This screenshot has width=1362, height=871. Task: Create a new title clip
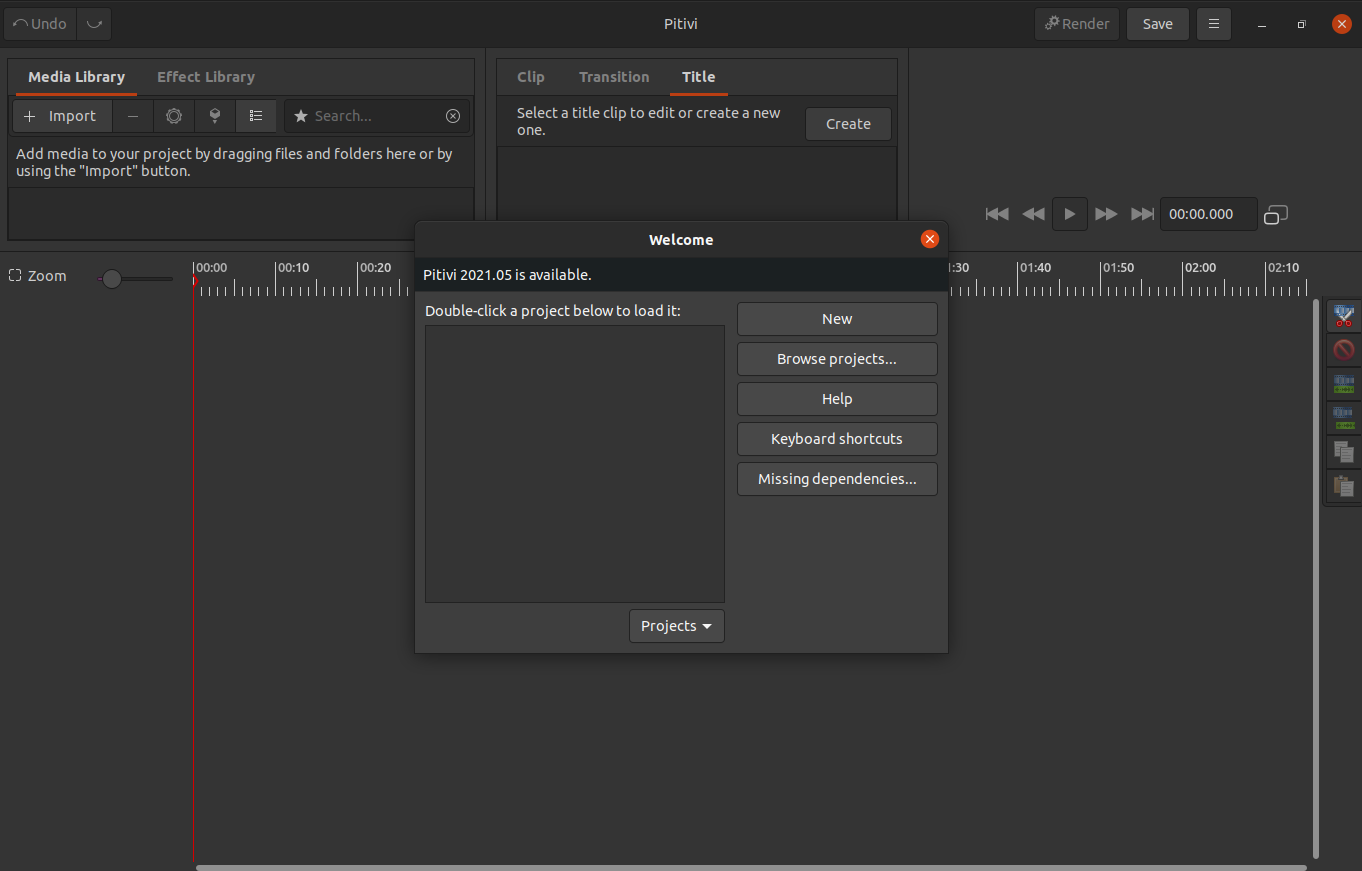[x=848, y=124]
